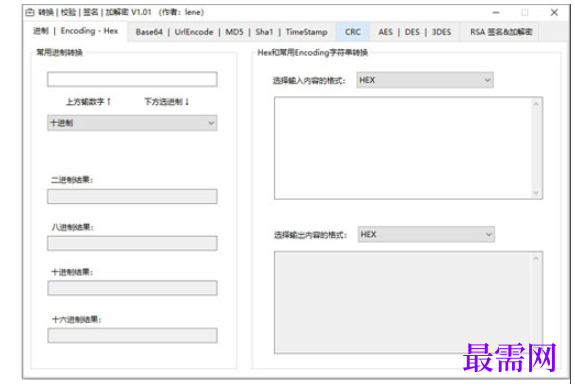Image resolution: width=575 pixels, height=389 pixels.
Task: Click the 十六进制结果 output field
Action: tap(132, 335)
